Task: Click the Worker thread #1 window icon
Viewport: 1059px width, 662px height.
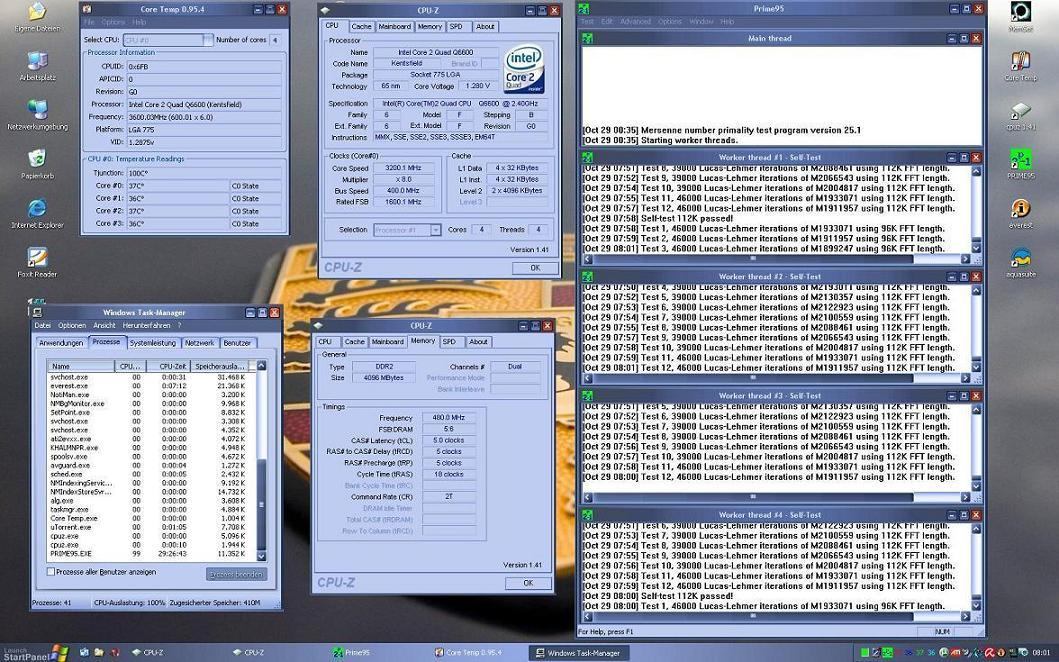Action: pos(588,157)
